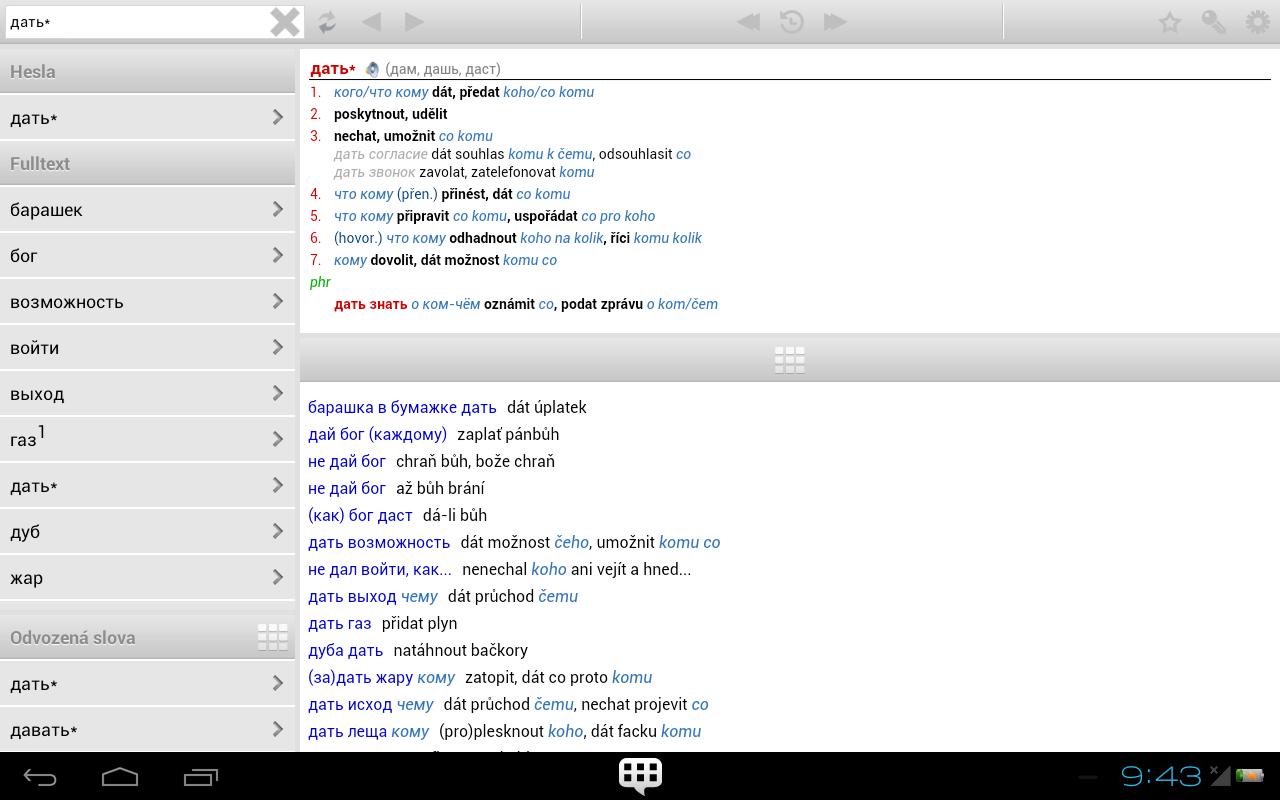The width and height of the screenshot is (1280, 800).
Task: Expand chevron of давать* row
Action: click(278, 729)
